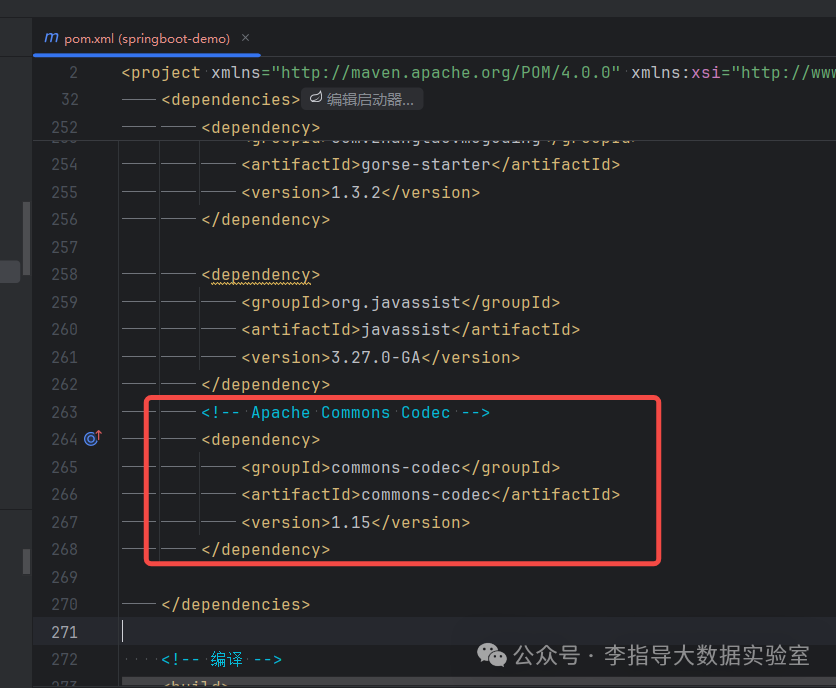Click the horizontal scrollbar at editor bottom
This screenshot has height=688, width=836.
click(478, 681)
